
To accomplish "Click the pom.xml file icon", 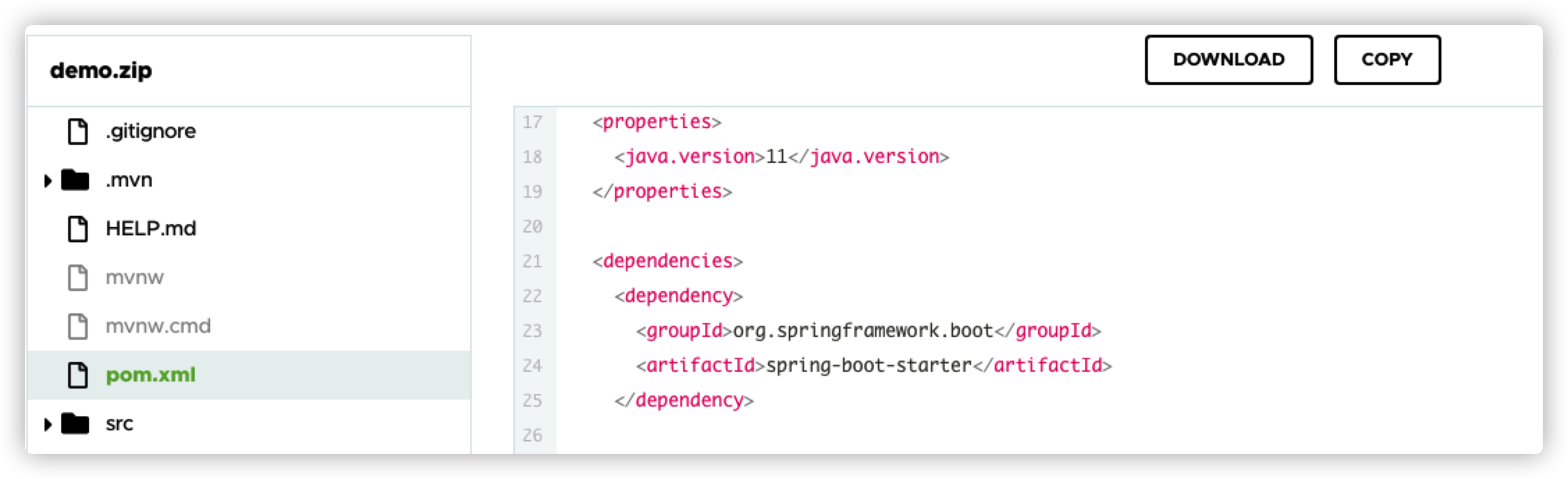I will click(78, 375).
